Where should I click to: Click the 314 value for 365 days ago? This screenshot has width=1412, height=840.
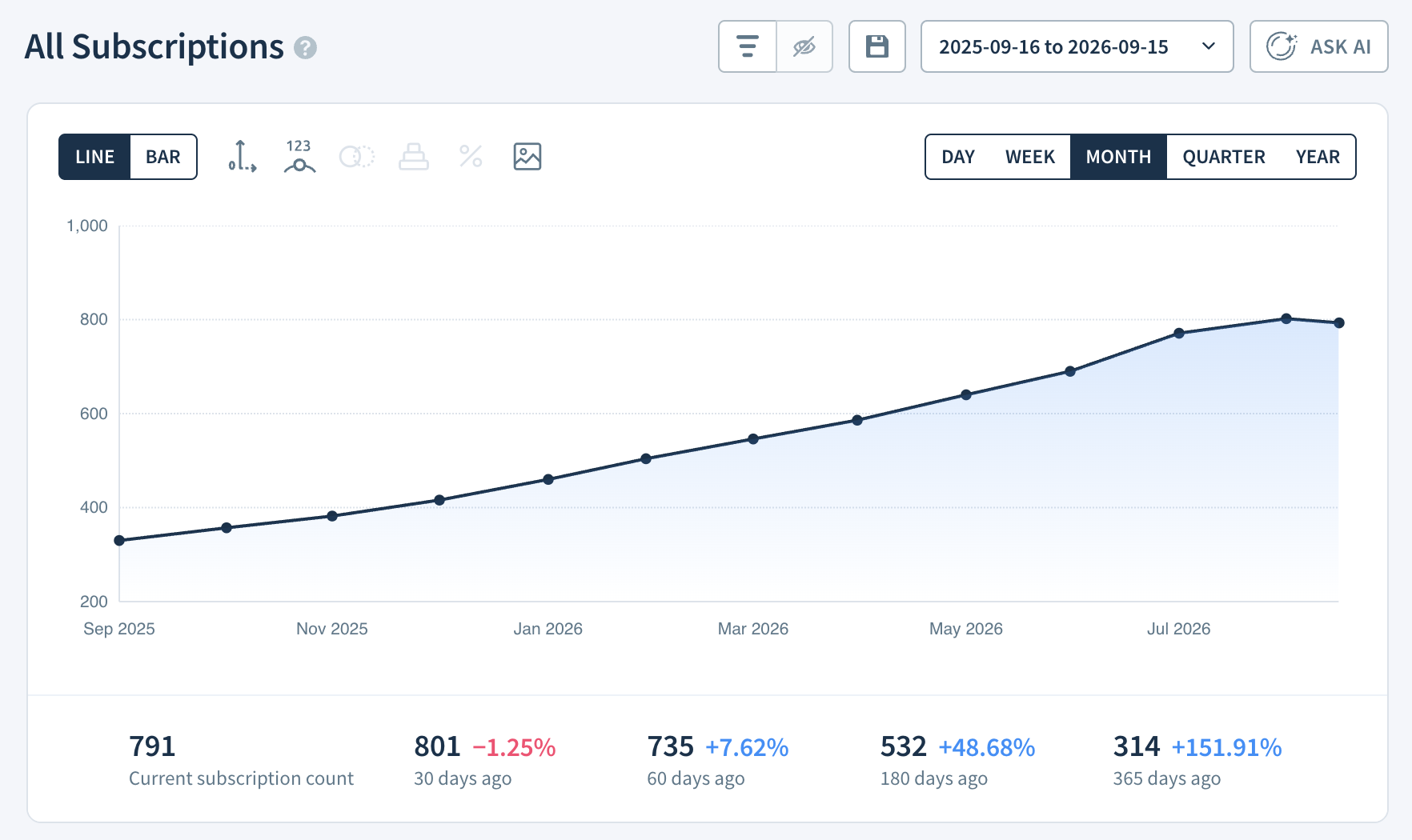(1136, 746)
